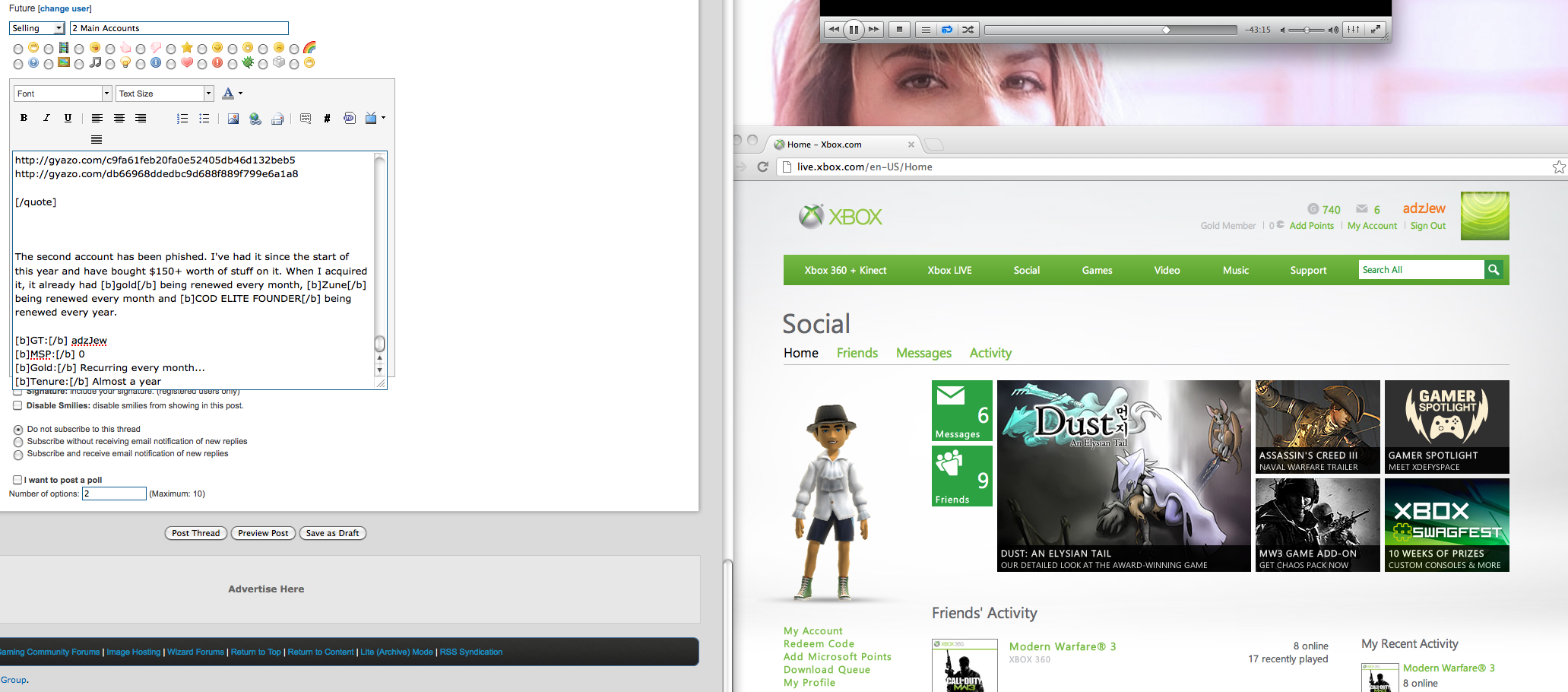Select subscribe and receive email notification
Screen dimensions: 1568x692
point(18,455)
